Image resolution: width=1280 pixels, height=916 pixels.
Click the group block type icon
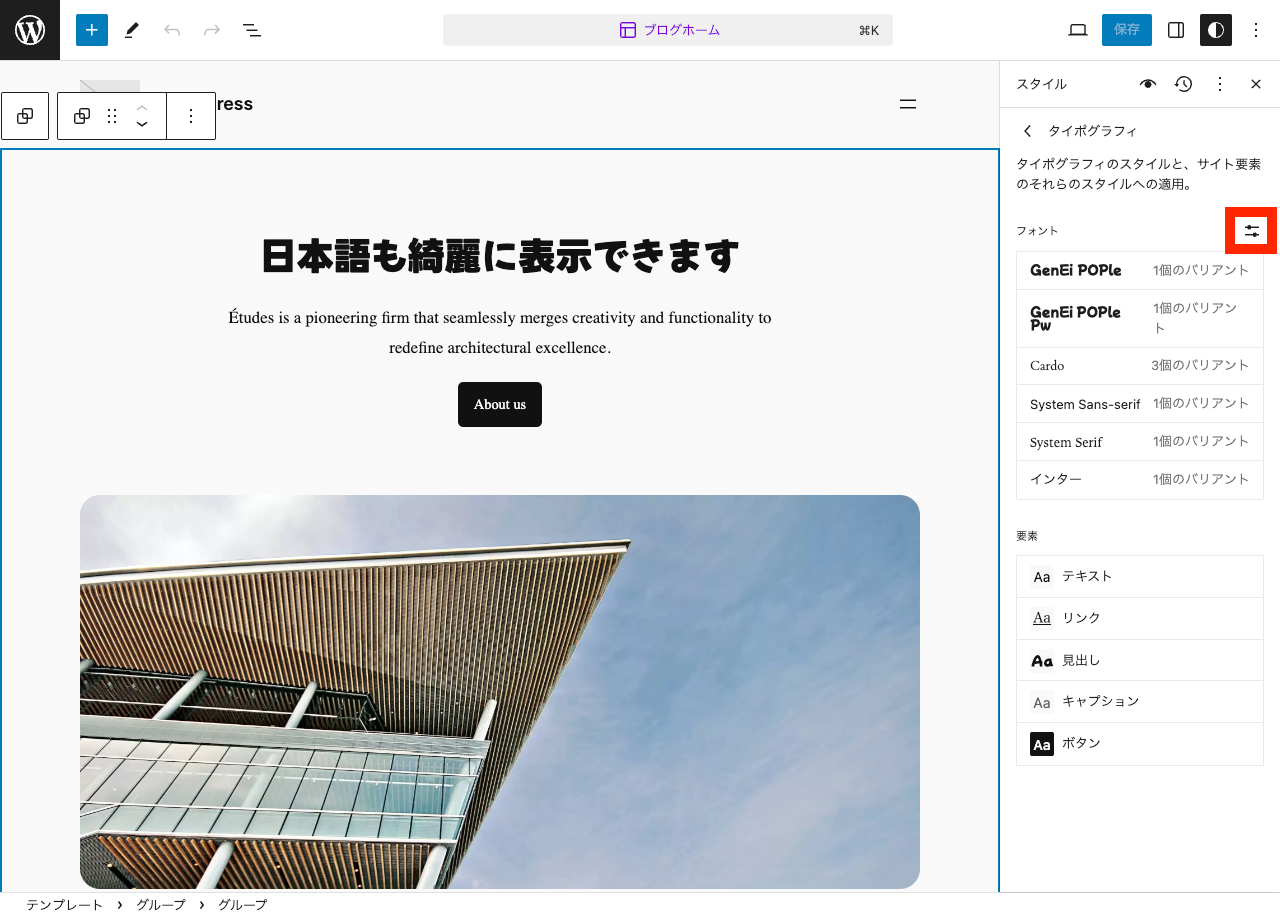[x=82, y=116]
